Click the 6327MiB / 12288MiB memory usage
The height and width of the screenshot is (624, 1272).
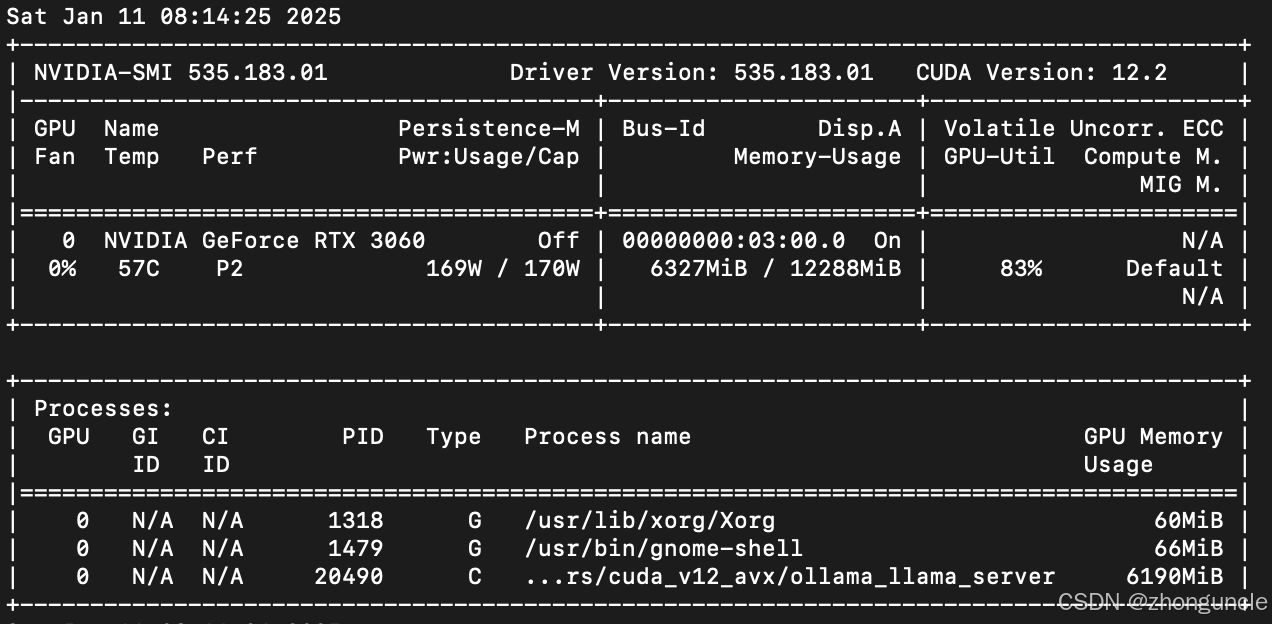click(775, 269)
